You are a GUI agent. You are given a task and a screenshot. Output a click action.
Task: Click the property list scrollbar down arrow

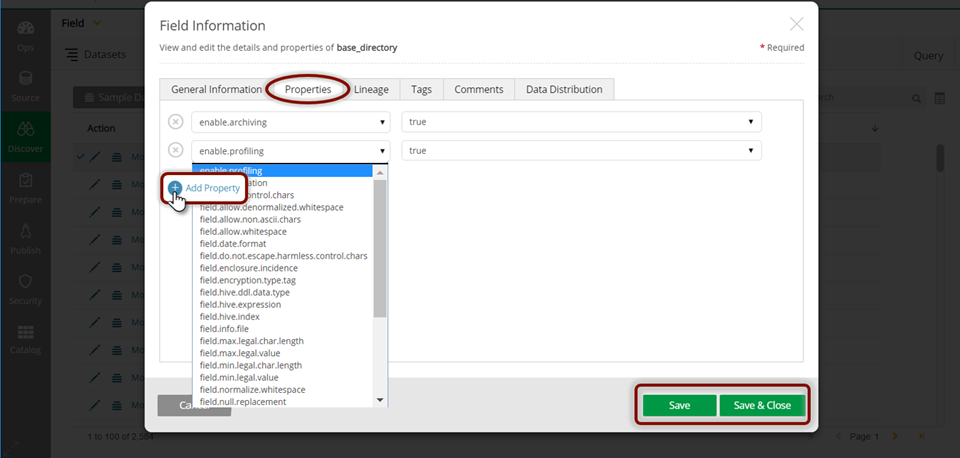[380, 400]
